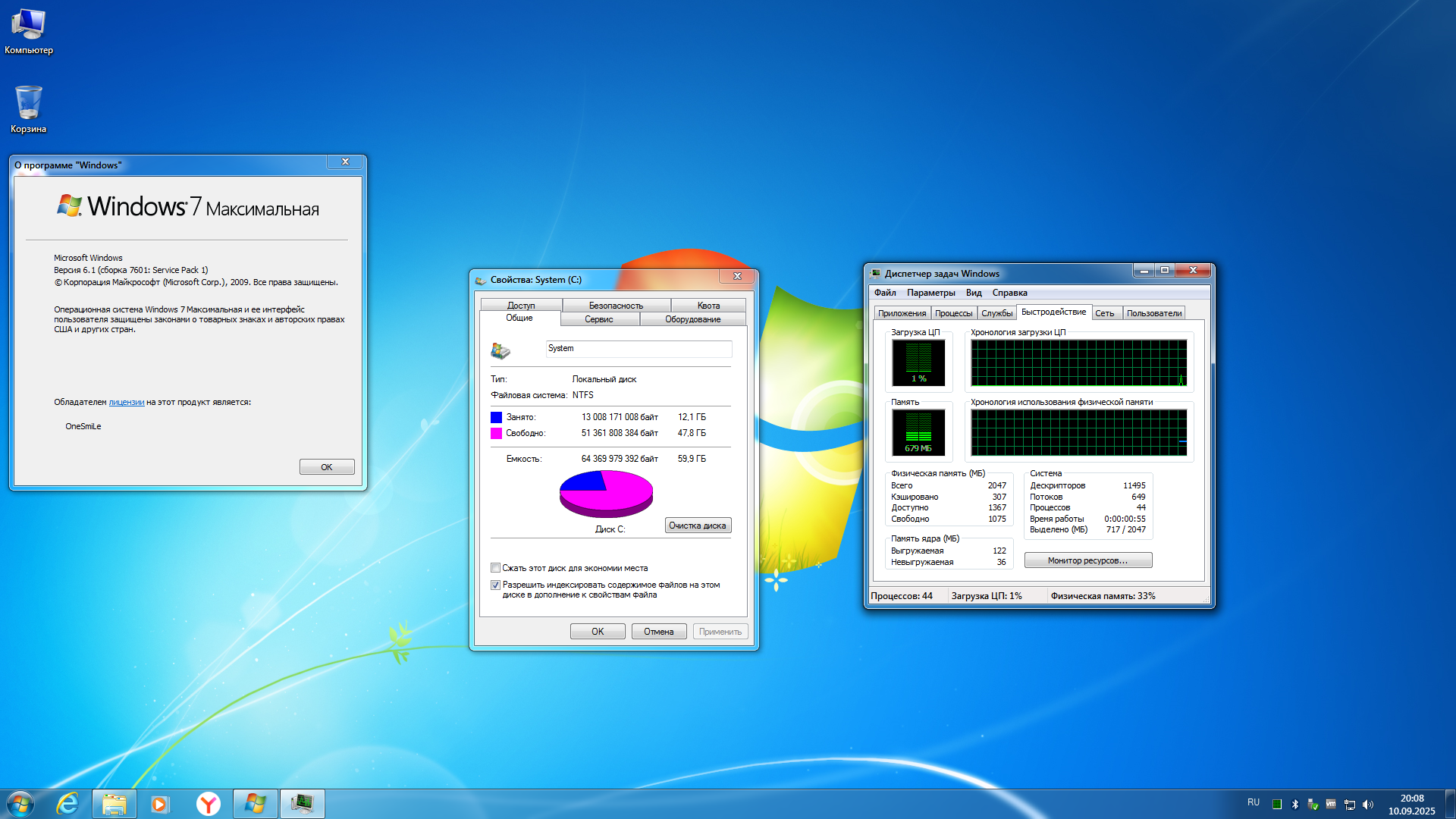Viewport: 1456px width, 819px height.
Task: Switch to the Сервис tab
Action: pyautogui.click(x=599, y=319)
